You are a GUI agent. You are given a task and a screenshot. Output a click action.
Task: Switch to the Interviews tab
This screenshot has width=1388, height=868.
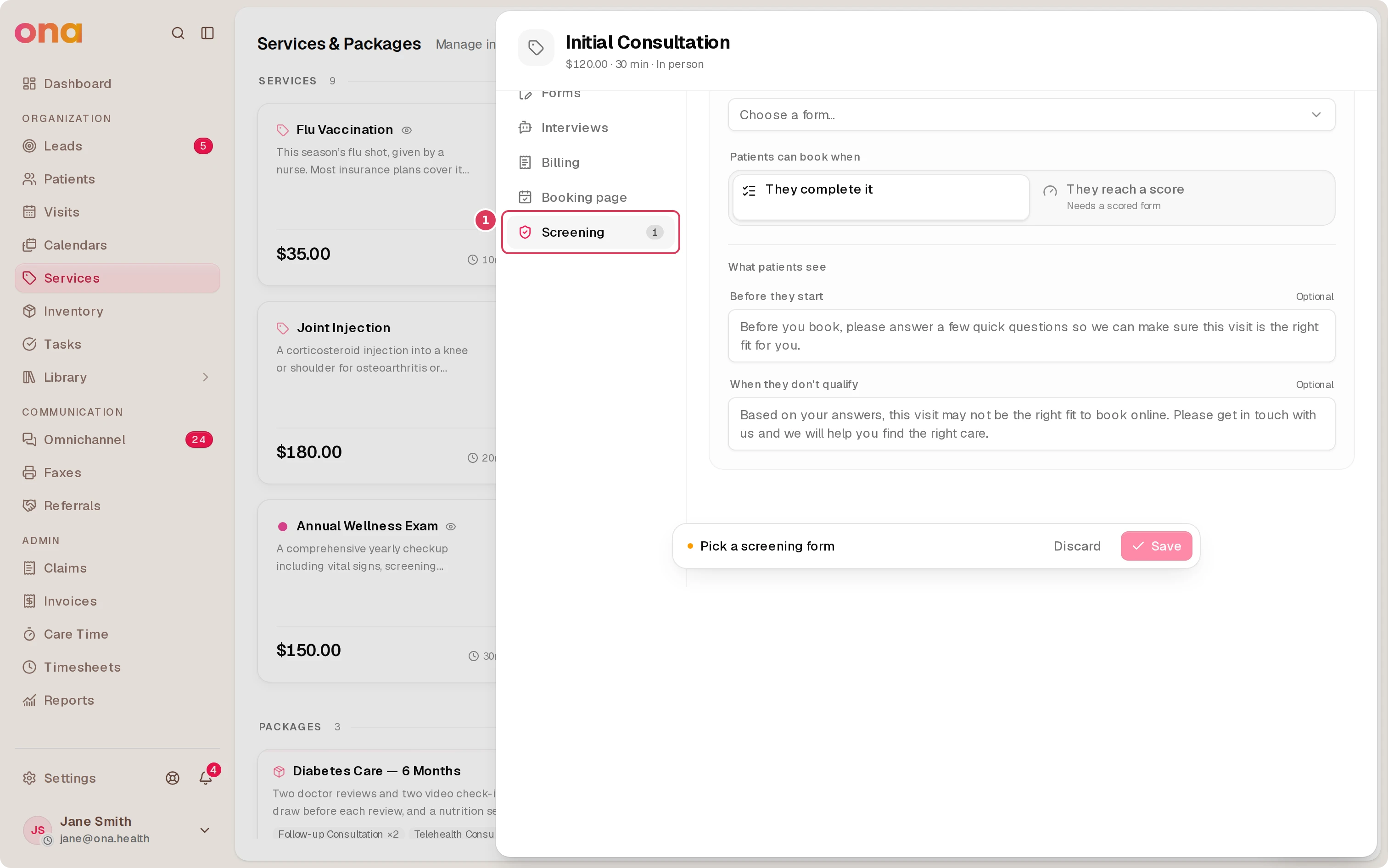tap(590, 128)
